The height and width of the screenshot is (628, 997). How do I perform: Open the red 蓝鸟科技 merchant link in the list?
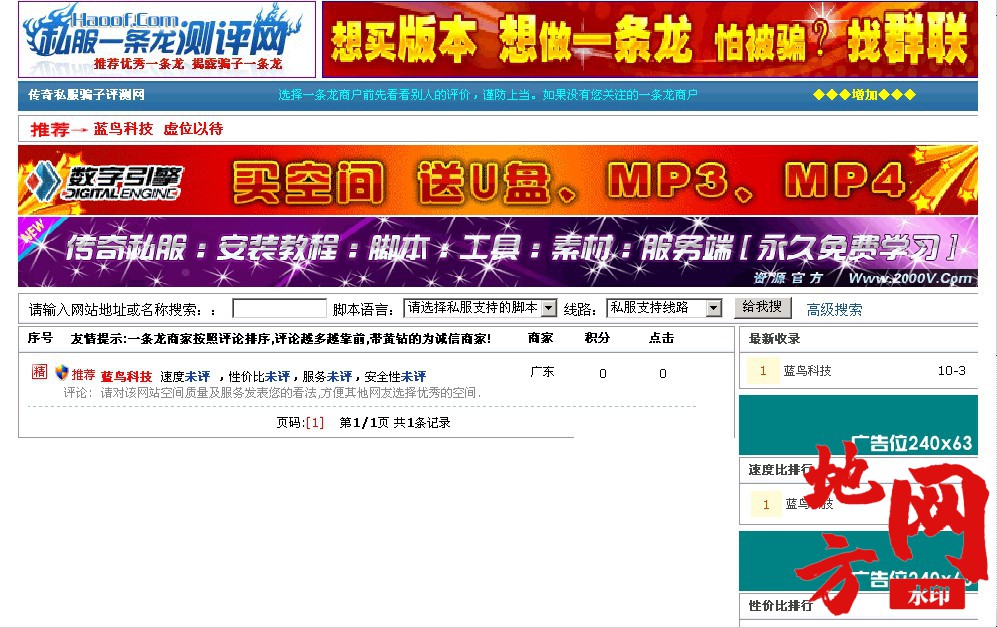pyautogui.click(x=127, y=376)
